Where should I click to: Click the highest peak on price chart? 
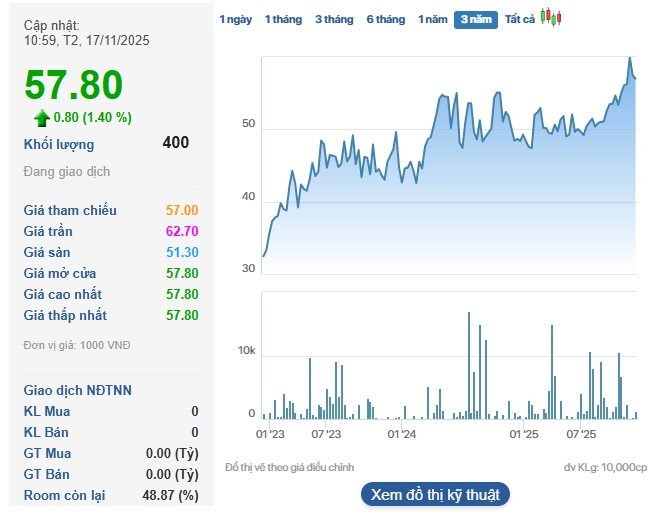[630, 59]
